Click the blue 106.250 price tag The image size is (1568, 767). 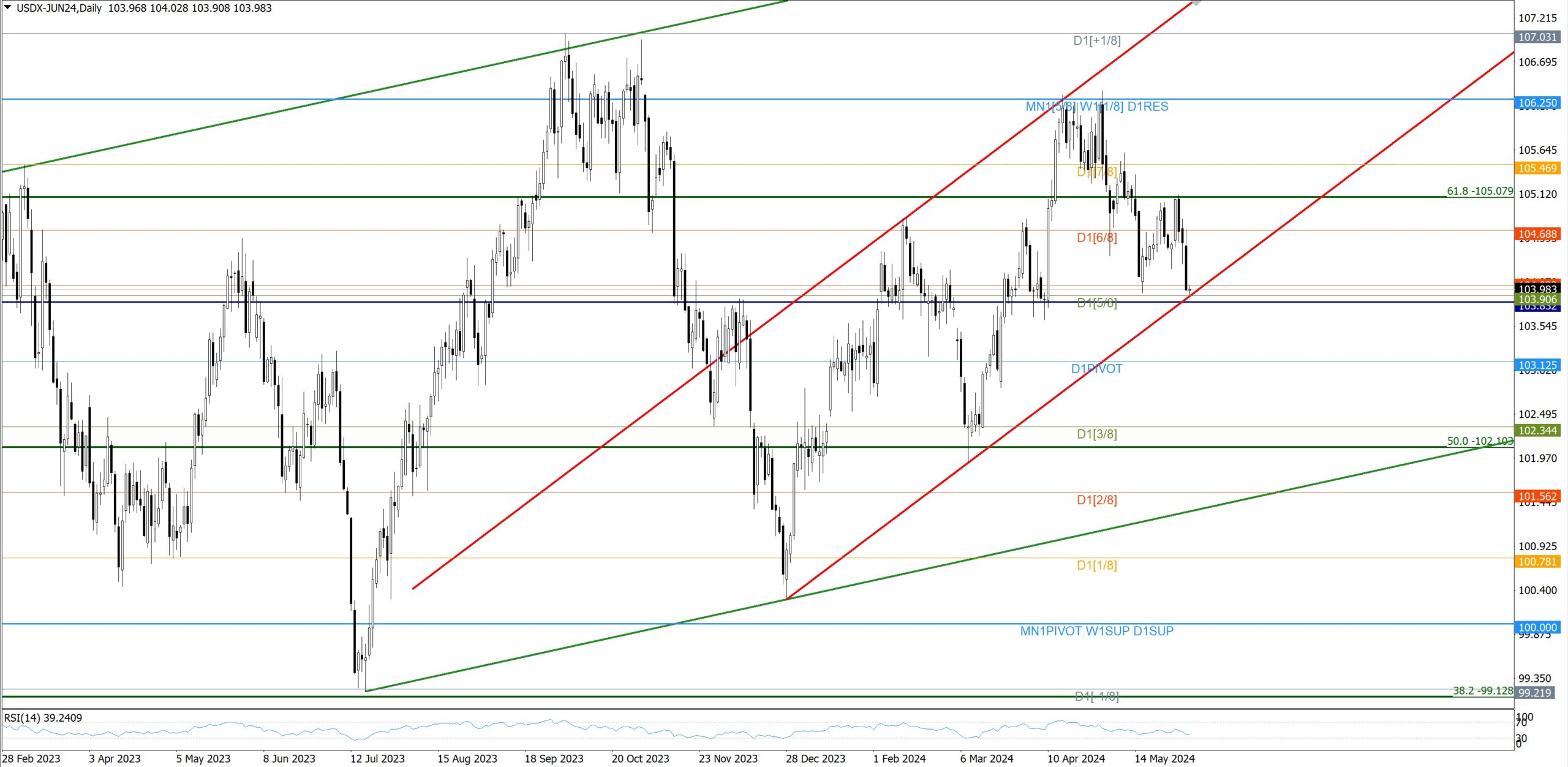(x=1537, y=103)
